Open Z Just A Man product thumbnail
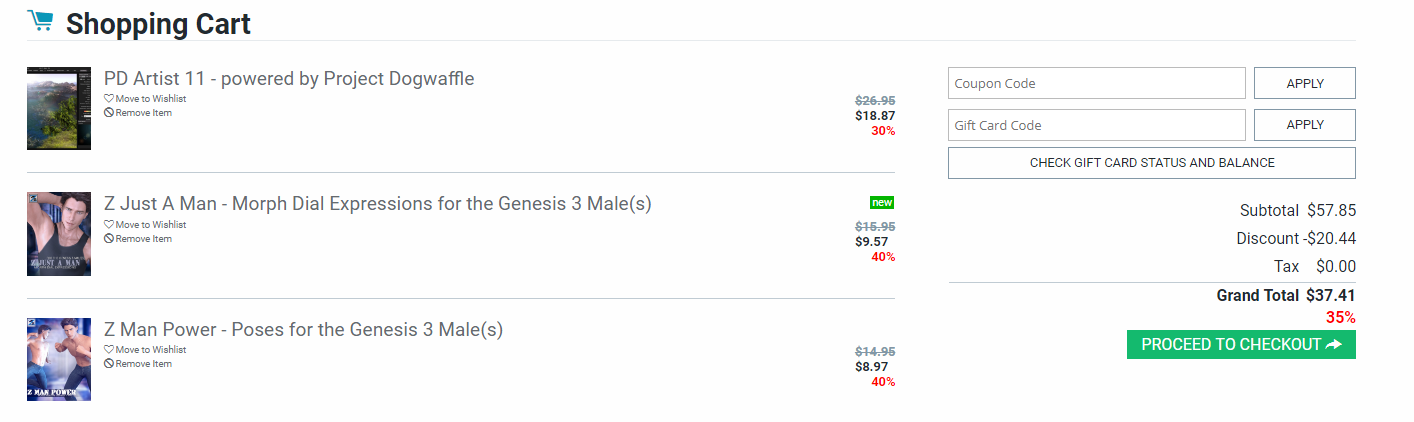The width and height of the screenshot is (1414, 422). point(59,234)
